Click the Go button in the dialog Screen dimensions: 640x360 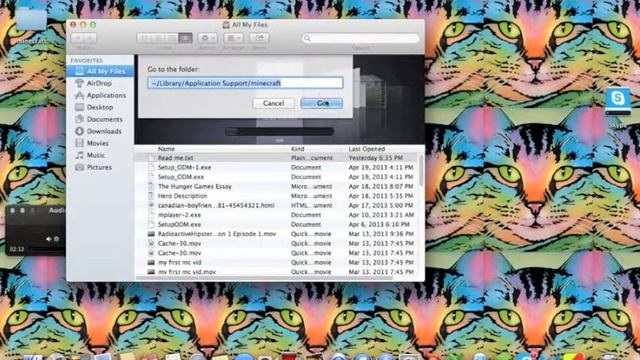click(322, 103)
